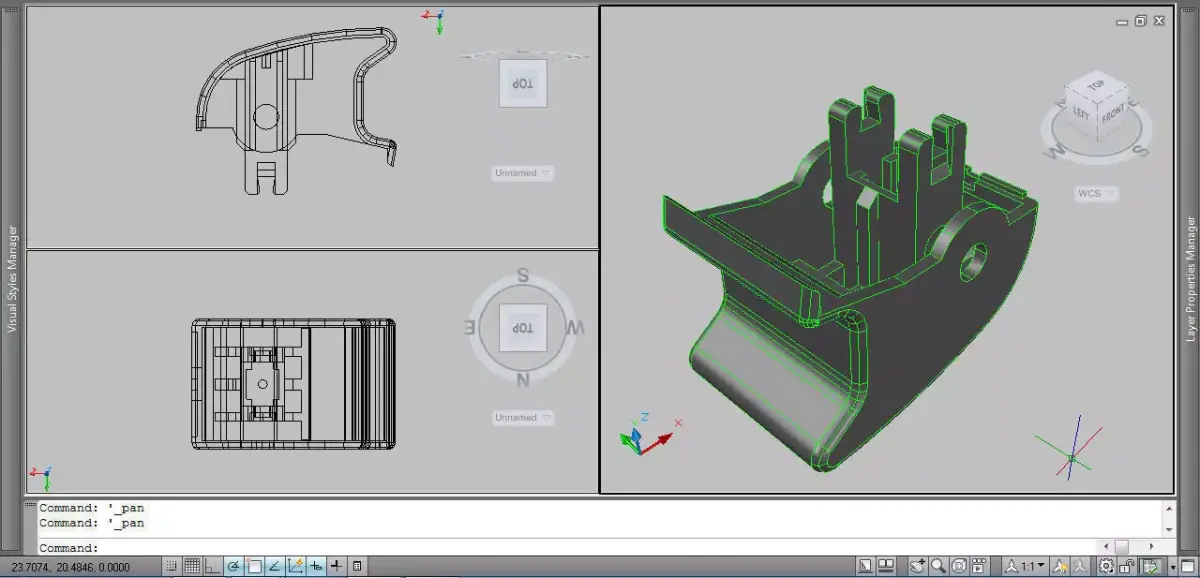Activate the Zoom tool from the status bar
Viewport: 1200px width, 578px height.
tap(937, 564)
